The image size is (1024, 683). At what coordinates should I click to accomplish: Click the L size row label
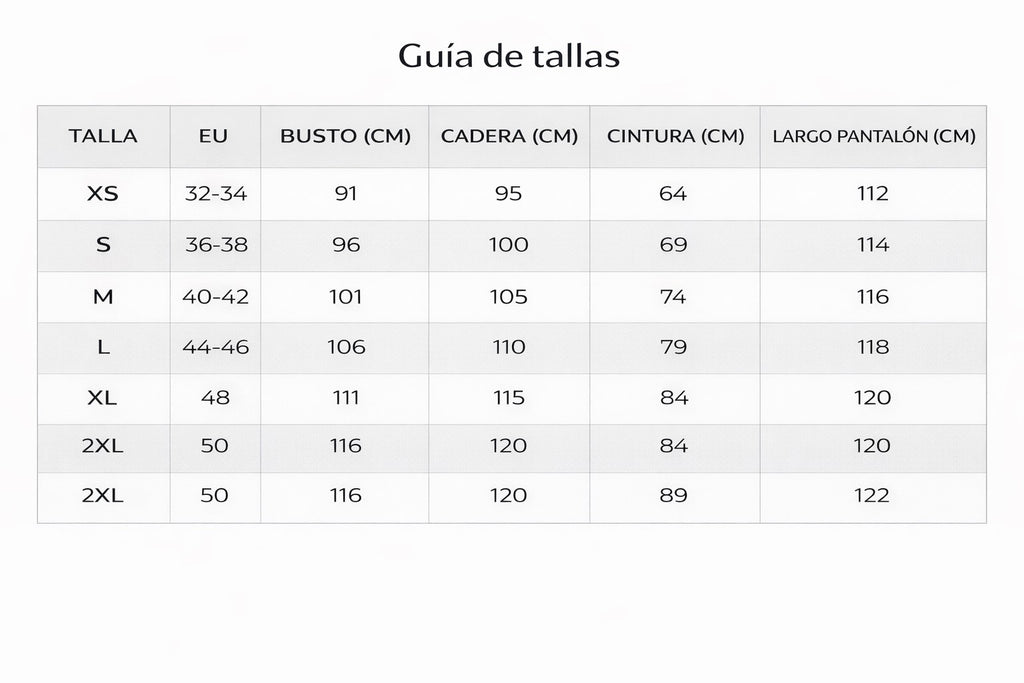tap(103, 347)
